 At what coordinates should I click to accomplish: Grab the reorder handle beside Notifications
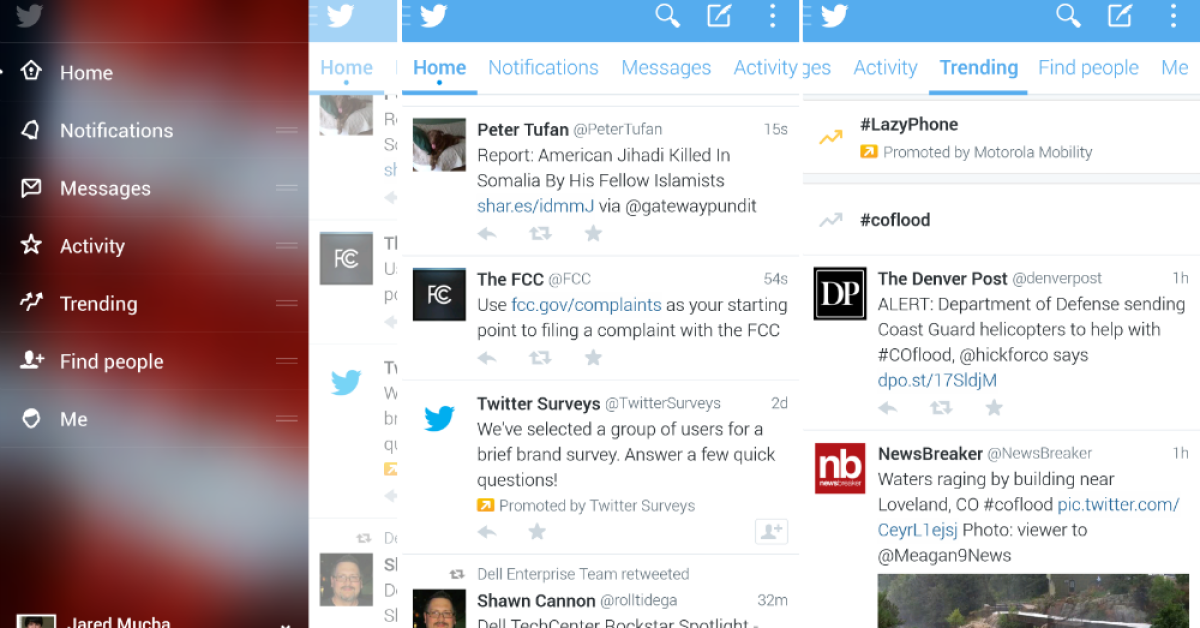tap(287, 130)
